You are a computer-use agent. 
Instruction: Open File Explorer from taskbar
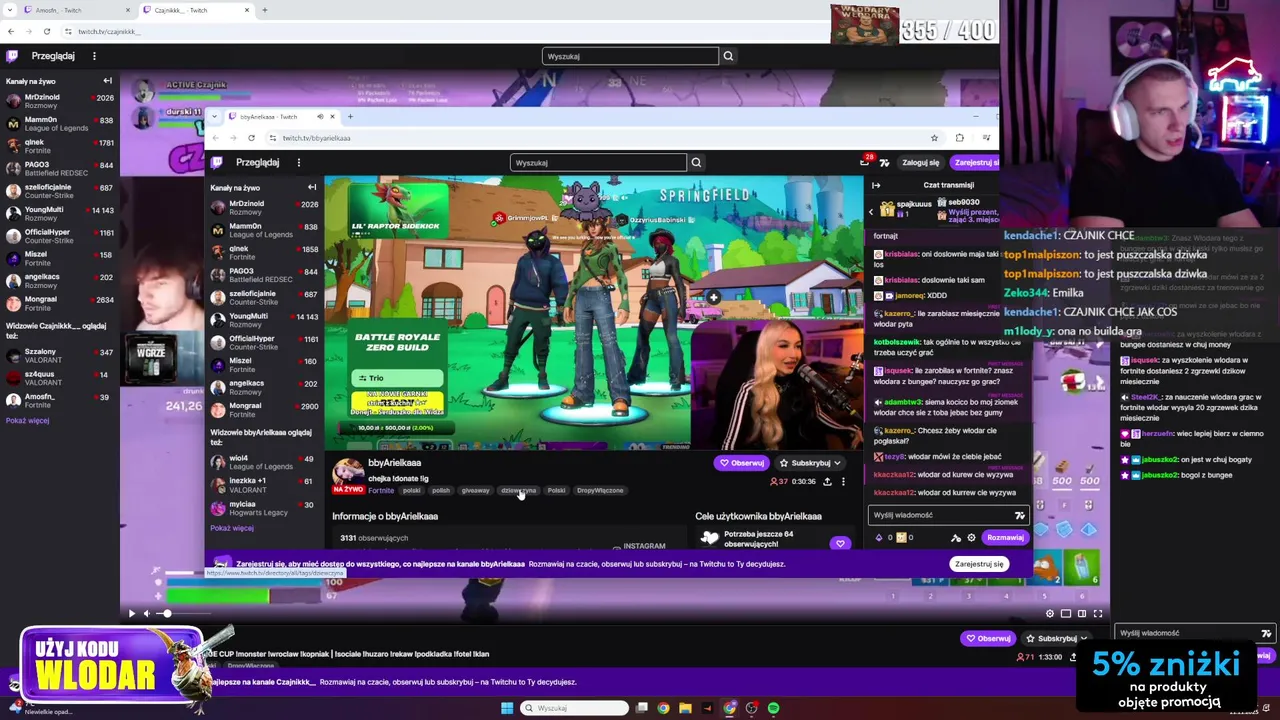coord(685,708)
